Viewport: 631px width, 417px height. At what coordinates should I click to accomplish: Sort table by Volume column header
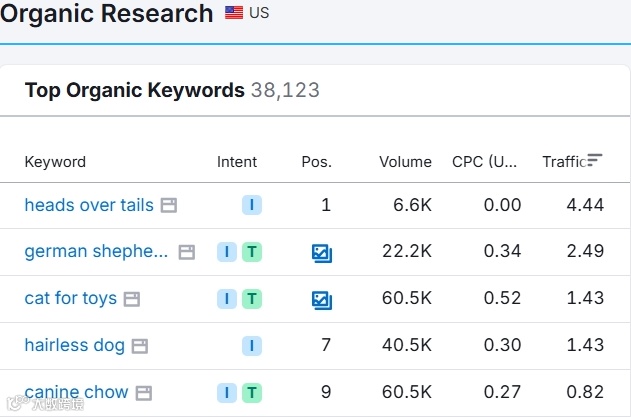(x=405, y=162)
